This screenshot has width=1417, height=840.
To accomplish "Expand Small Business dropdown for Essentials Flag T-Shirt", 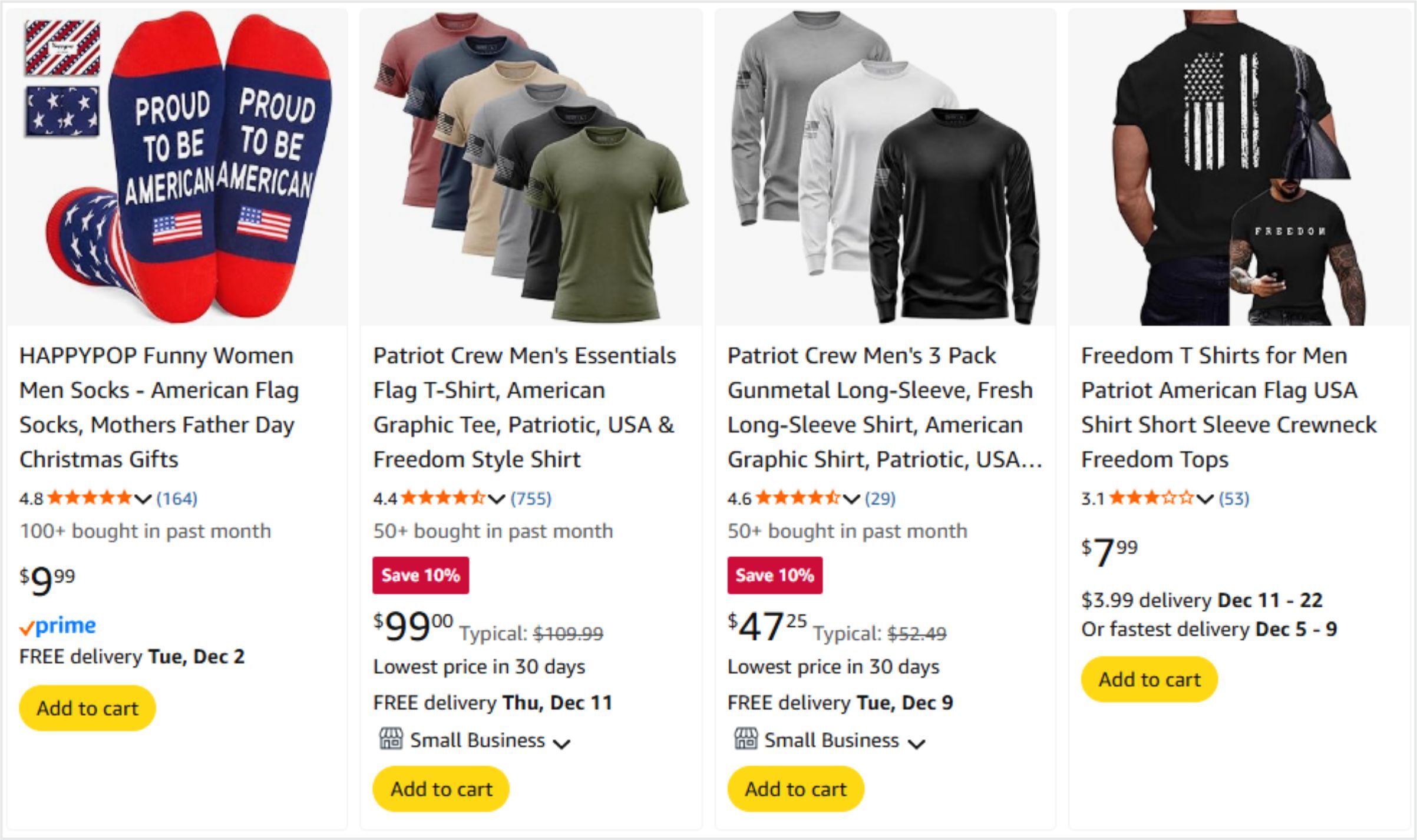I will click(562, 743).
